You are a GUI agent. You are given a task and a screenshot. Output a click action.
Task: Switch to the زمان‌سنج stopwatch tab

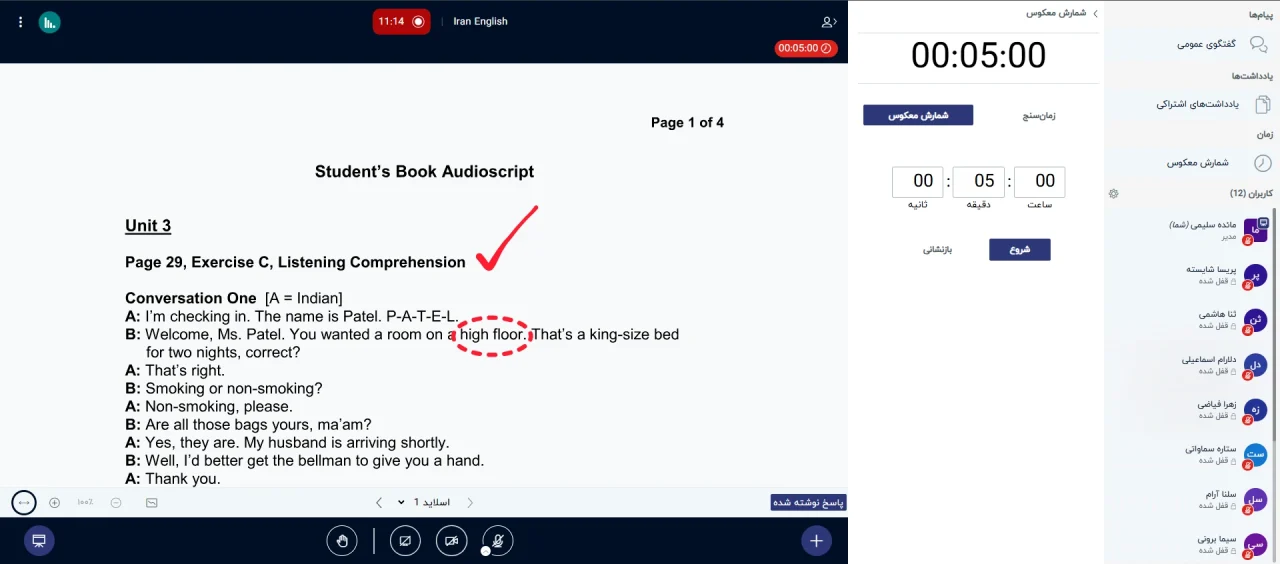click(1038, 115)
